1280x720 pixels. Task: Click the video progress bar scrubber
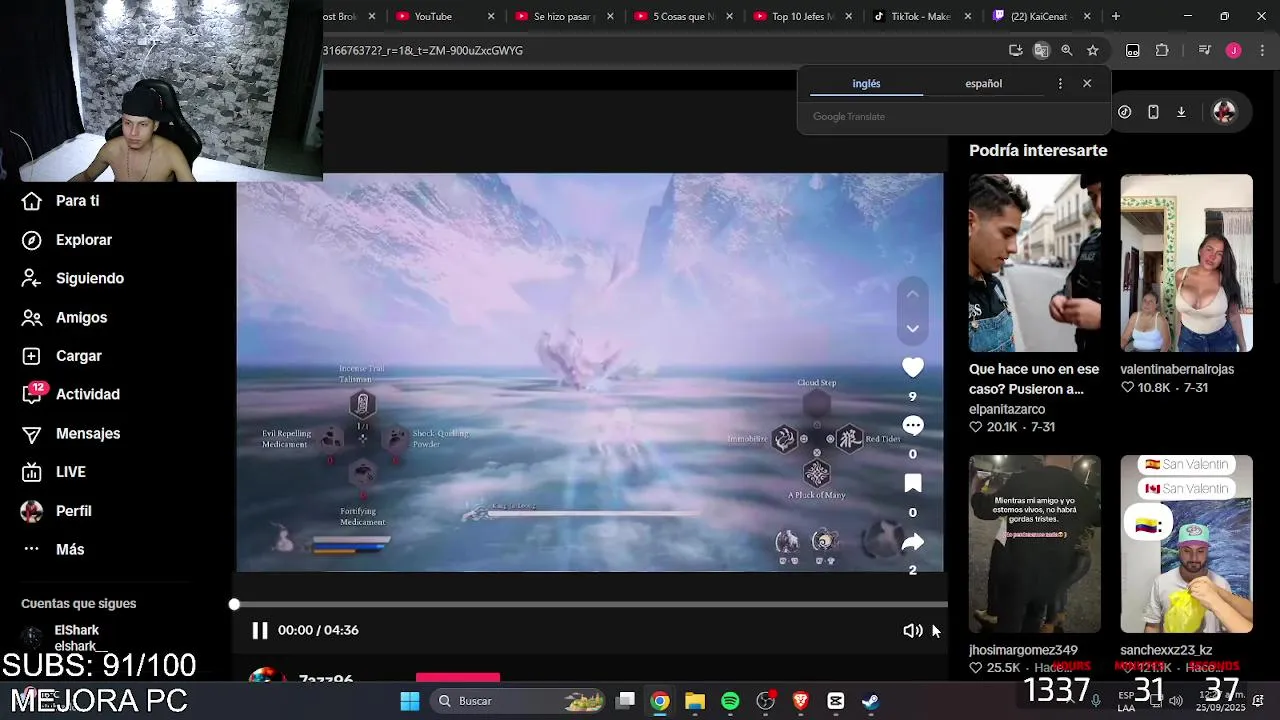click(x=234, y=604)
